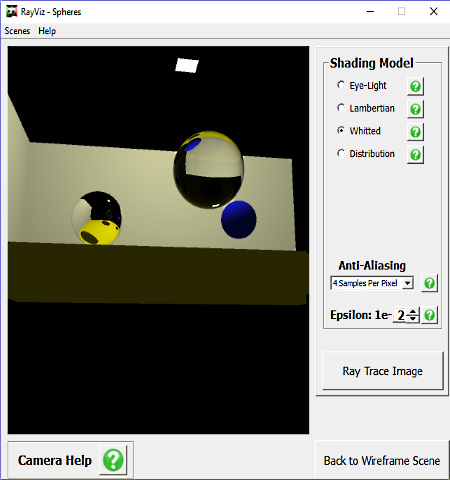
Task: Decrease the Epsilon exponent with down arrow
Action: [413, 318]
